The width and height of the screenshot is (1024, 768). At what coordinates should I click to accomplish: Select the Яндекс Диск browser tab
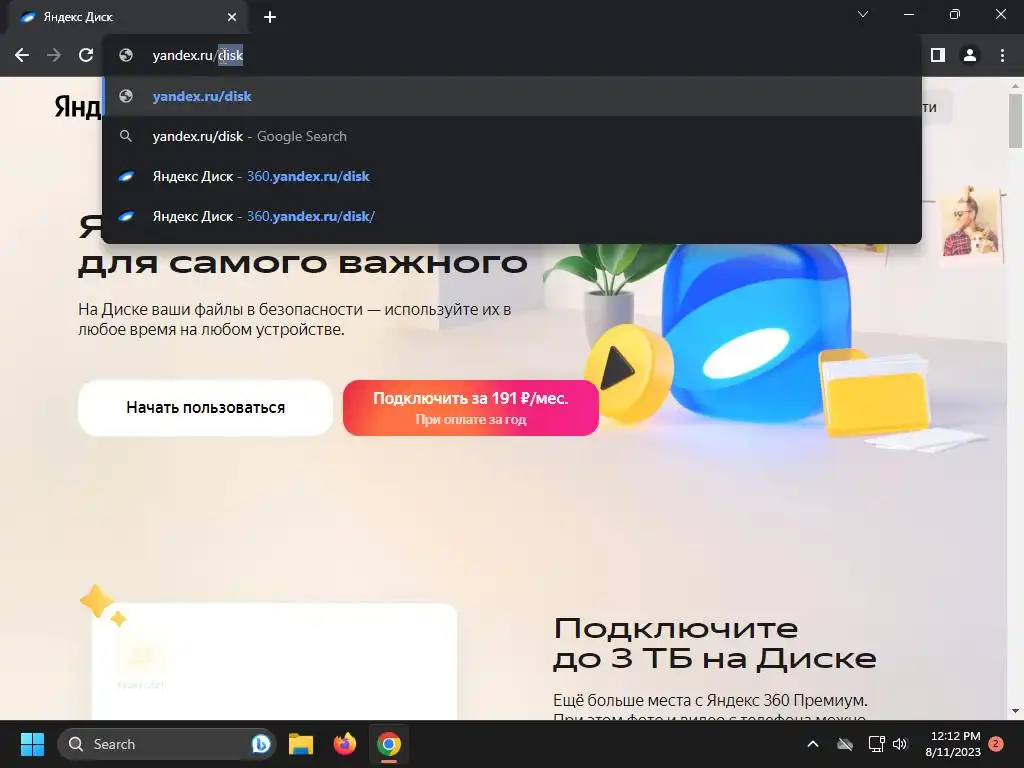tap(127, 17)
